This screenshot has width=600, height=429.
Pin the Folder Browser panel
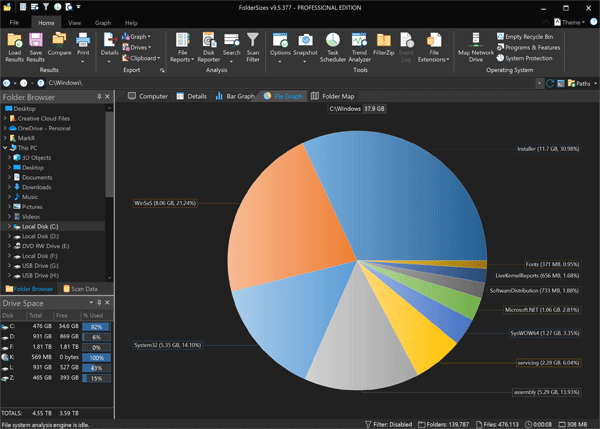[99, 97]
